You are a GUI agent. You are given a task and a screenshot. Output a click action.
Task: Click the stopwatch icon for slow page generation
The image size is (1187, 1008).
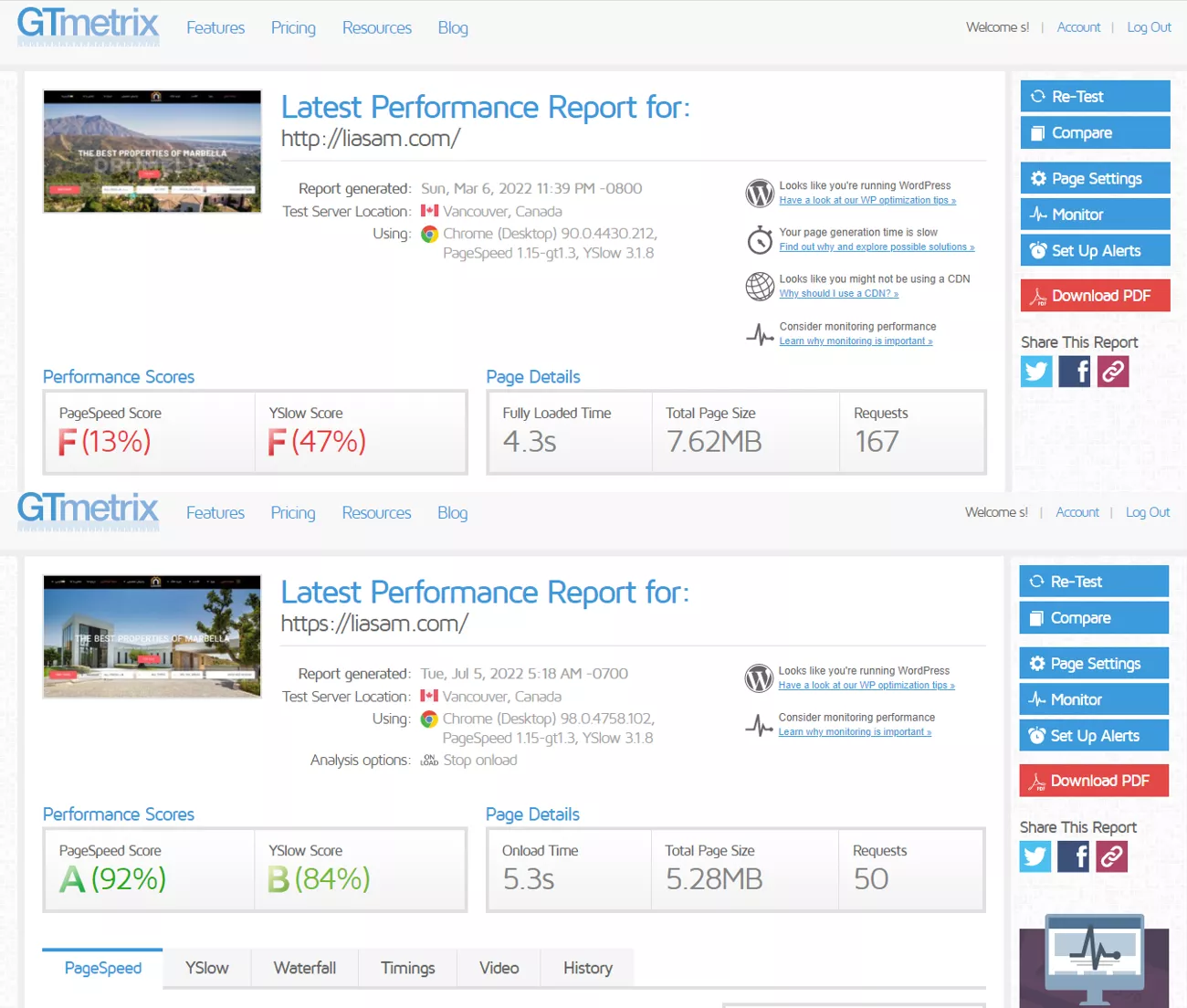tap(760, 240)
